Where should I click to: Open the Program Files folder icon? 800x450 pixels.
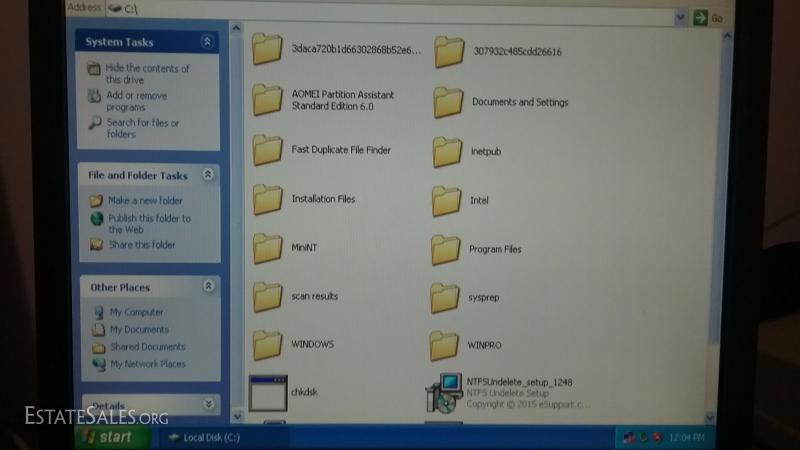pos(446,249)
